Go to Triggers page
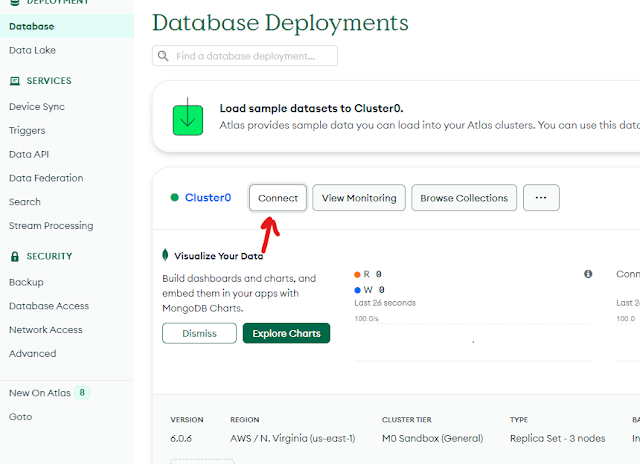The height and width of the screenshot is (464, 640). click(27, 131)
